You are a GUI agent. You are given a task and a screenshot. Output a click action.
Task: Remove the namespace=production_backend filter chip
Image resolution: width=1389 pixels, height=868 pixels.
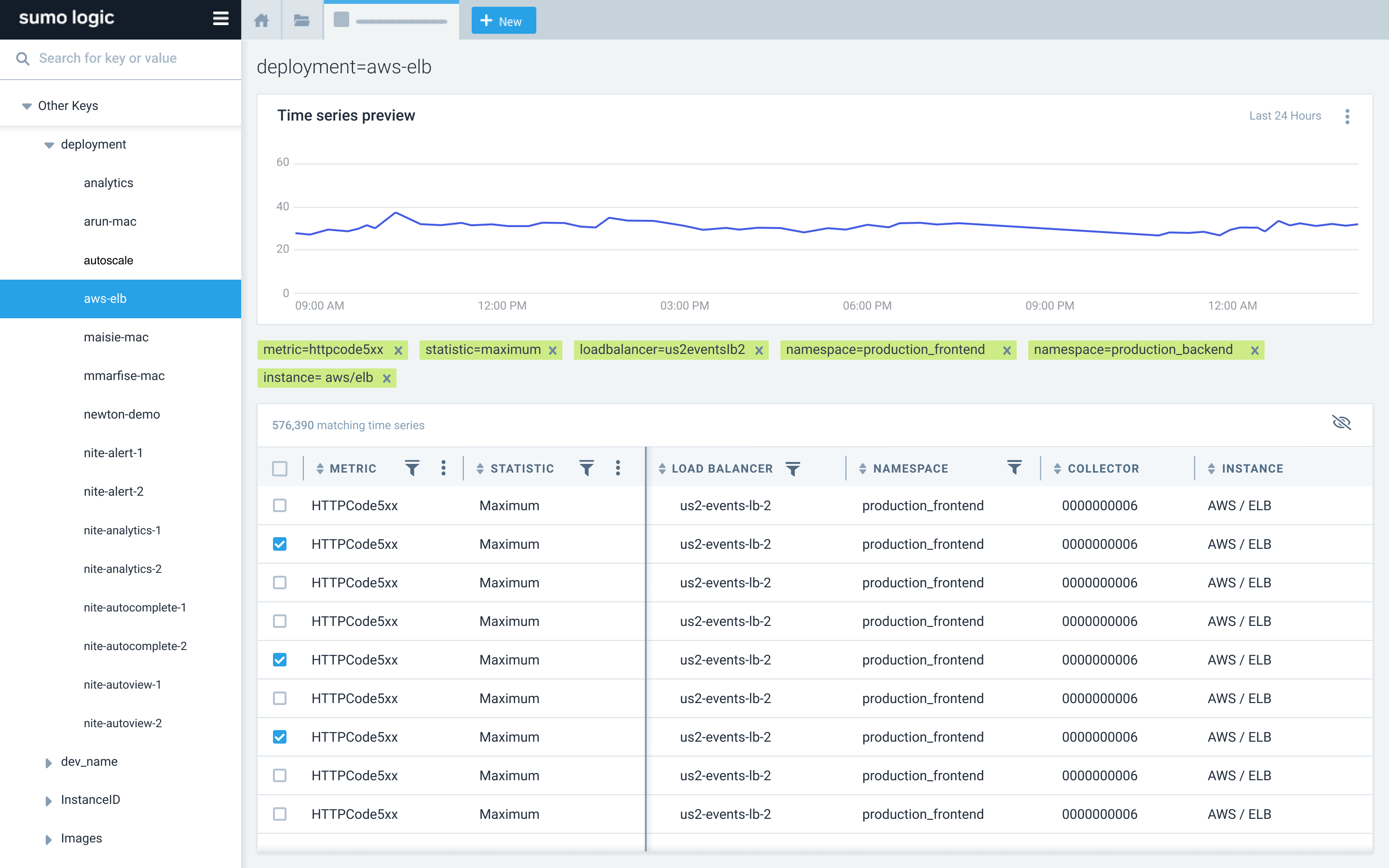point(1255,350)
